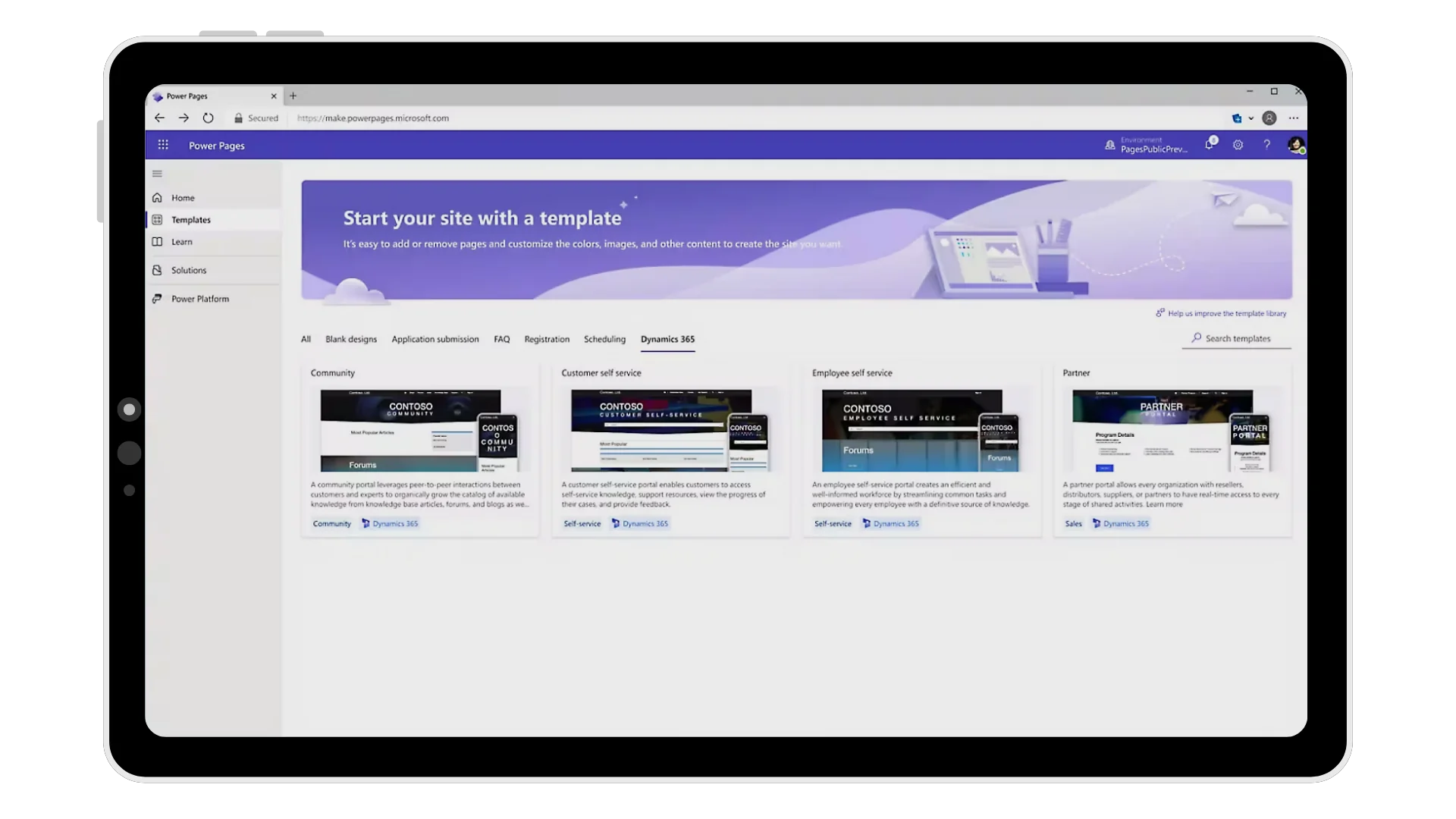Click the Partner card title
This screenshot has height=819, width=1456.
(x=1076, y=373)
